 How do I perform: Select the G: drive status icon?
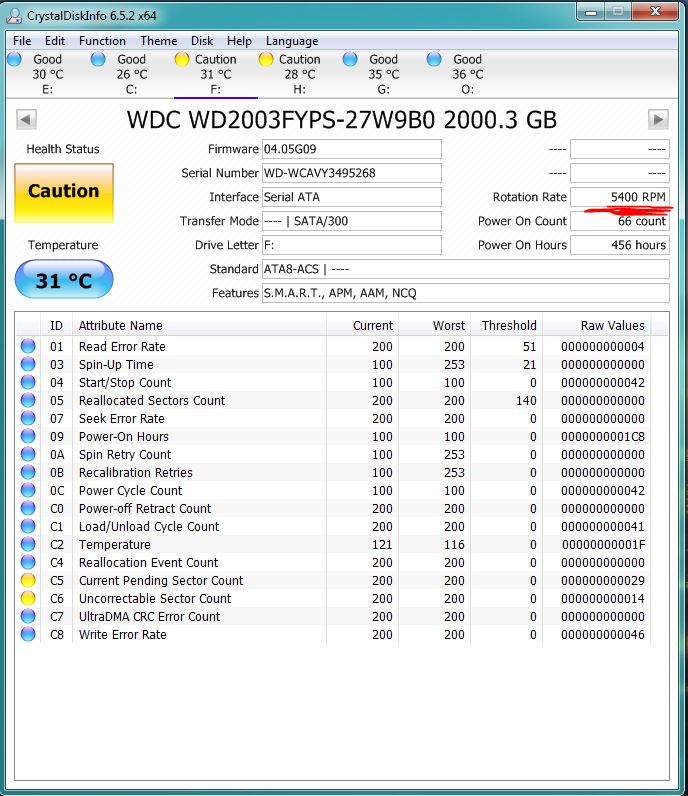point(350,59)
